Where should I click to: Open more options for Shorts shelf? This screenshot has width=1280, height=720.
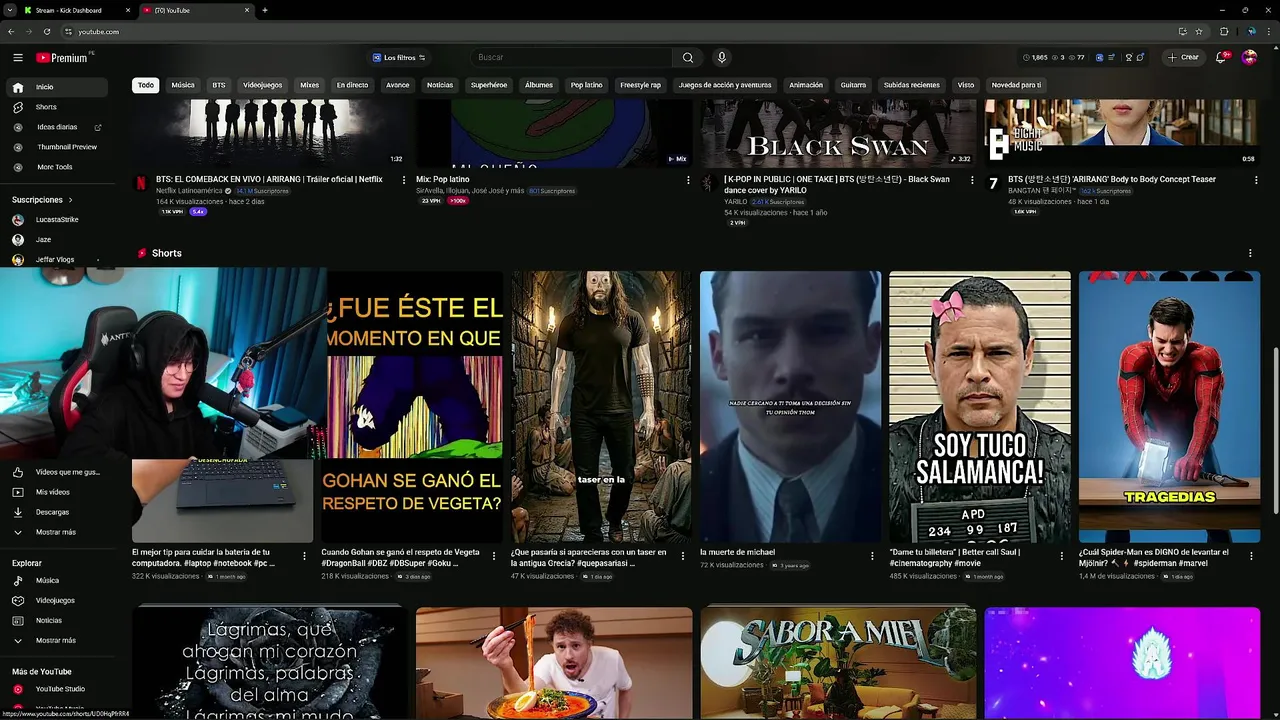pos(1250,253)
